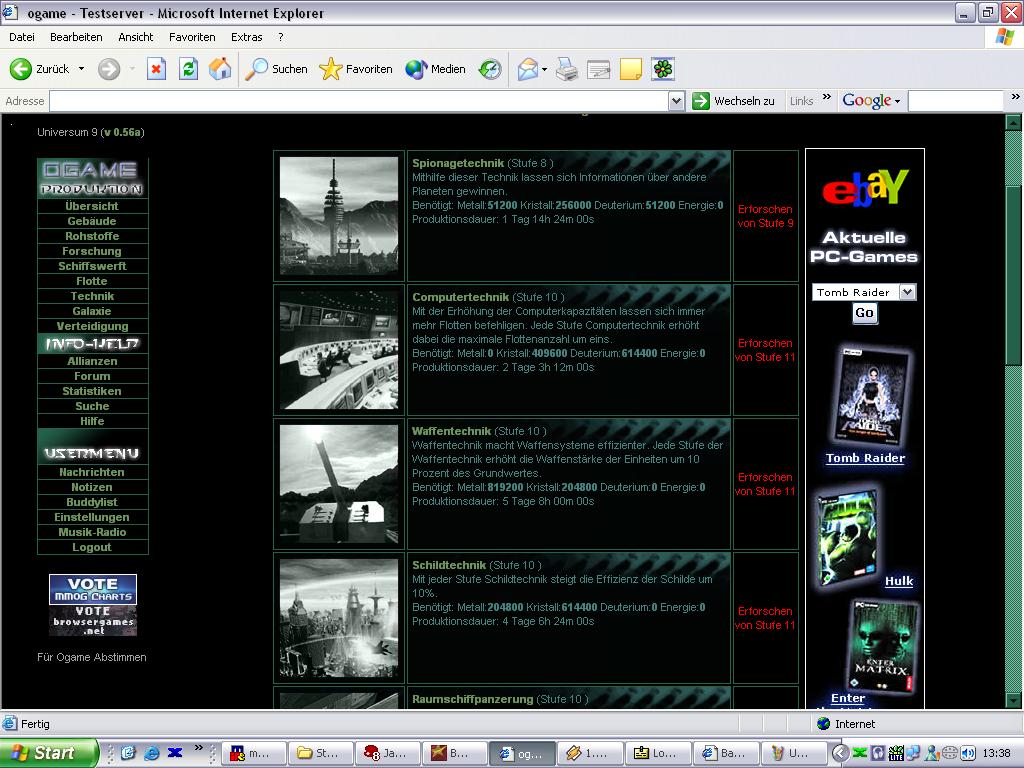The image size is (1024, 768).
Task: Click the Vote MMOG Charts banner
Action: point(93,589)
